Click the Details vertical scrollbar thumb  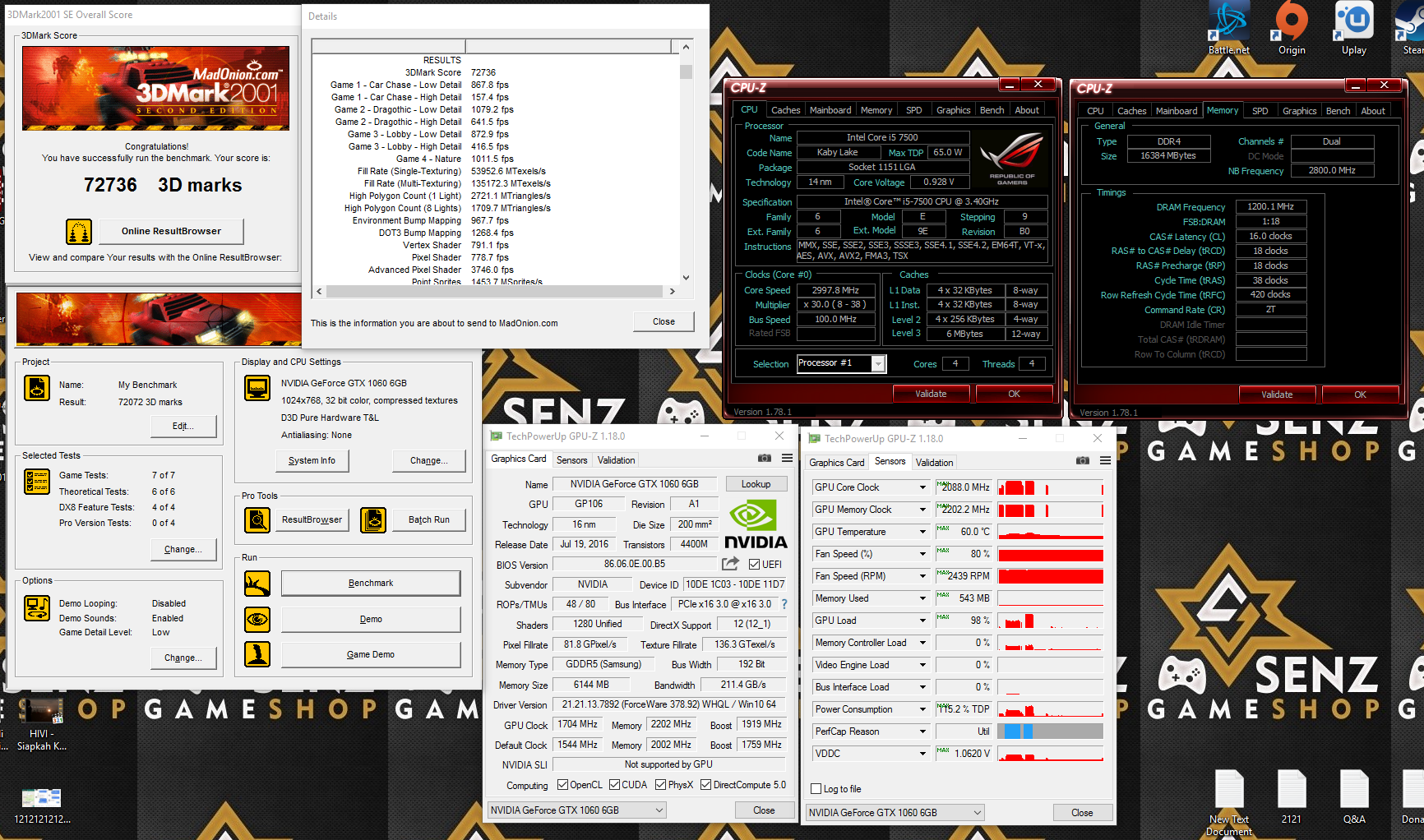pyautogui.click(x=686, y=72)
